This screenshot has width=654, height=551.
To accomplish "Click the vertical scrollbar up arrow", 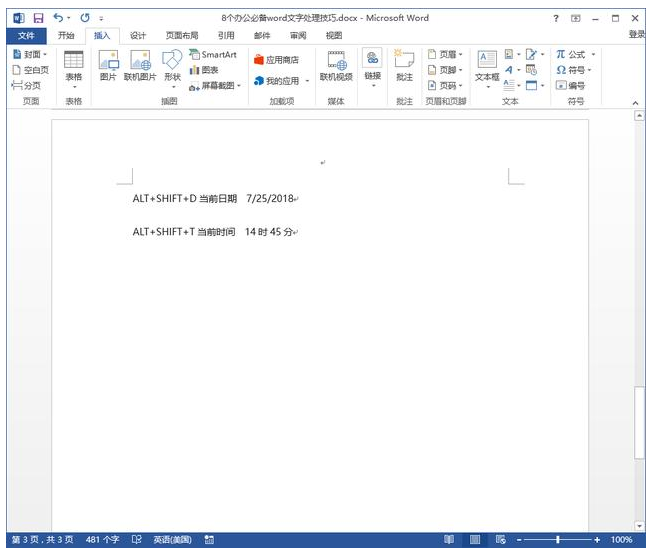I will tap(639, 116).
